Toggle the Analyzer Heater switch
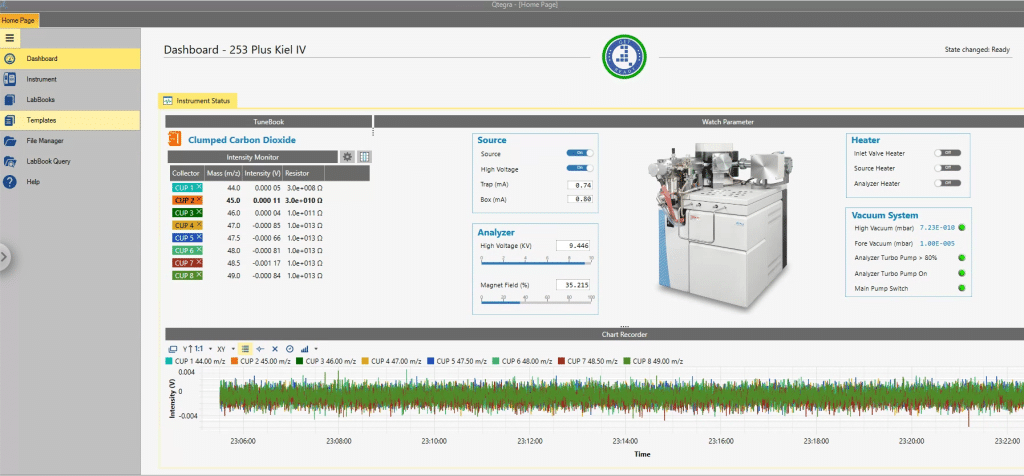The width and height of the screenshot is (1024, 476). click(x=948, y=183)
